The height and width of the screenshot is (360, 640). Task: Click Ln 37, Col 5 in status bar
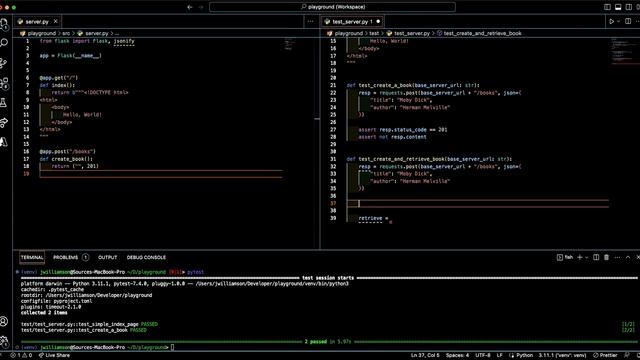pos(425,356)
